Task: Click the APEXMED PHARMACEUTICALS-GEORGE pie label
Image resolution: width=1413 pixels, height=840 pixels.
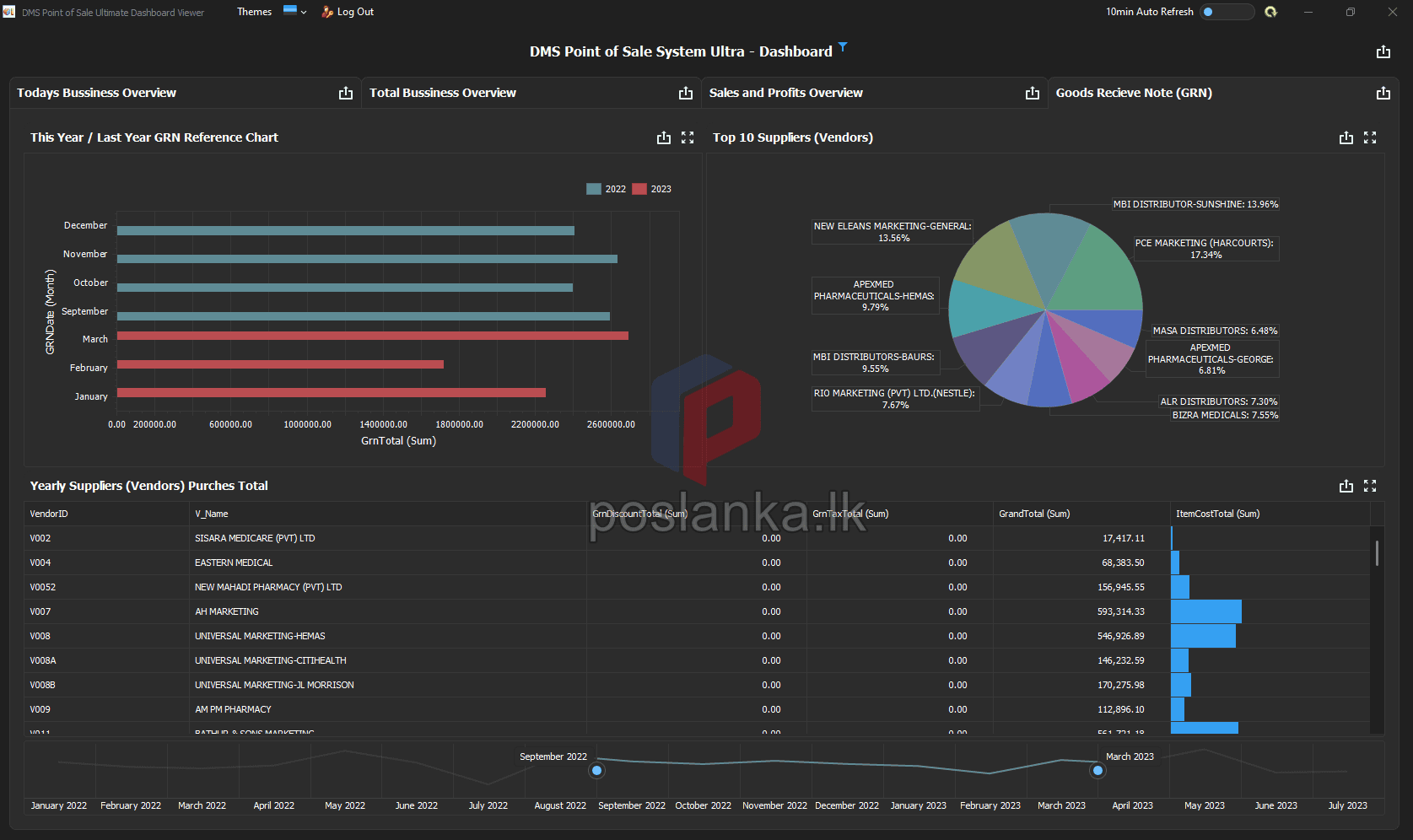Action: (1211, 359)
